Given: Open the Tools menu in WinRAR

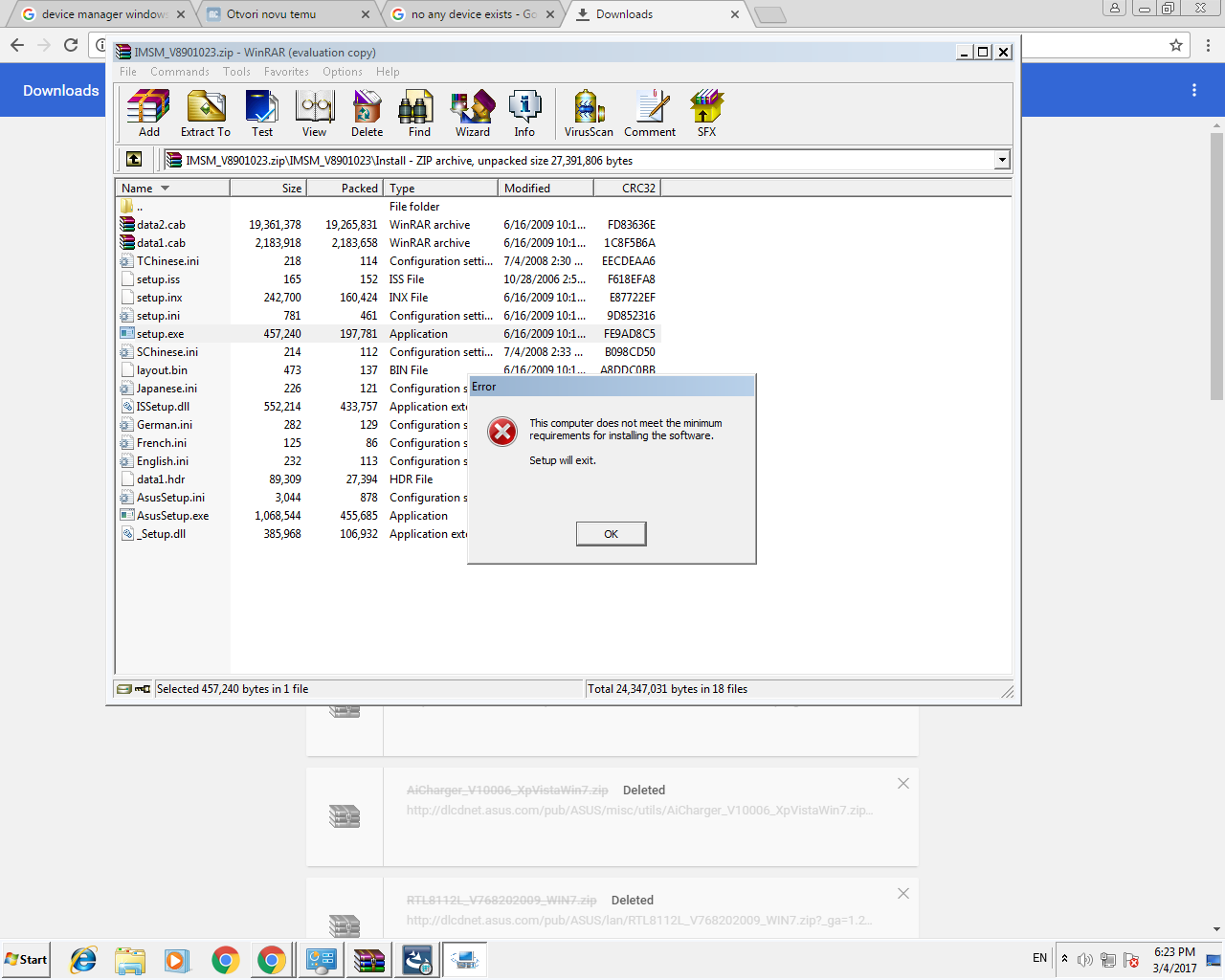Looking at the screenshot, I should [236, 72].
